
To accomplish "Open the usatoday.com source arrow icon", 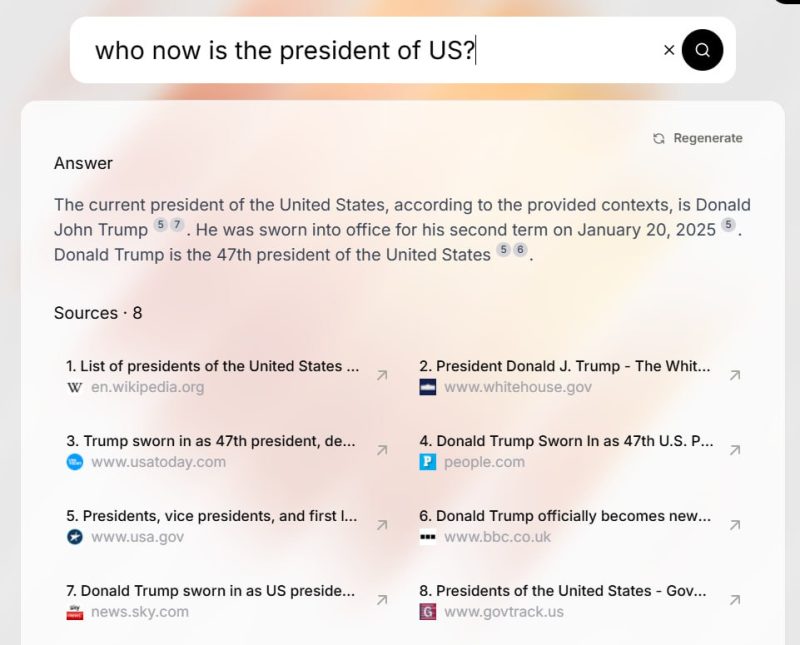I will click(382, 450).
